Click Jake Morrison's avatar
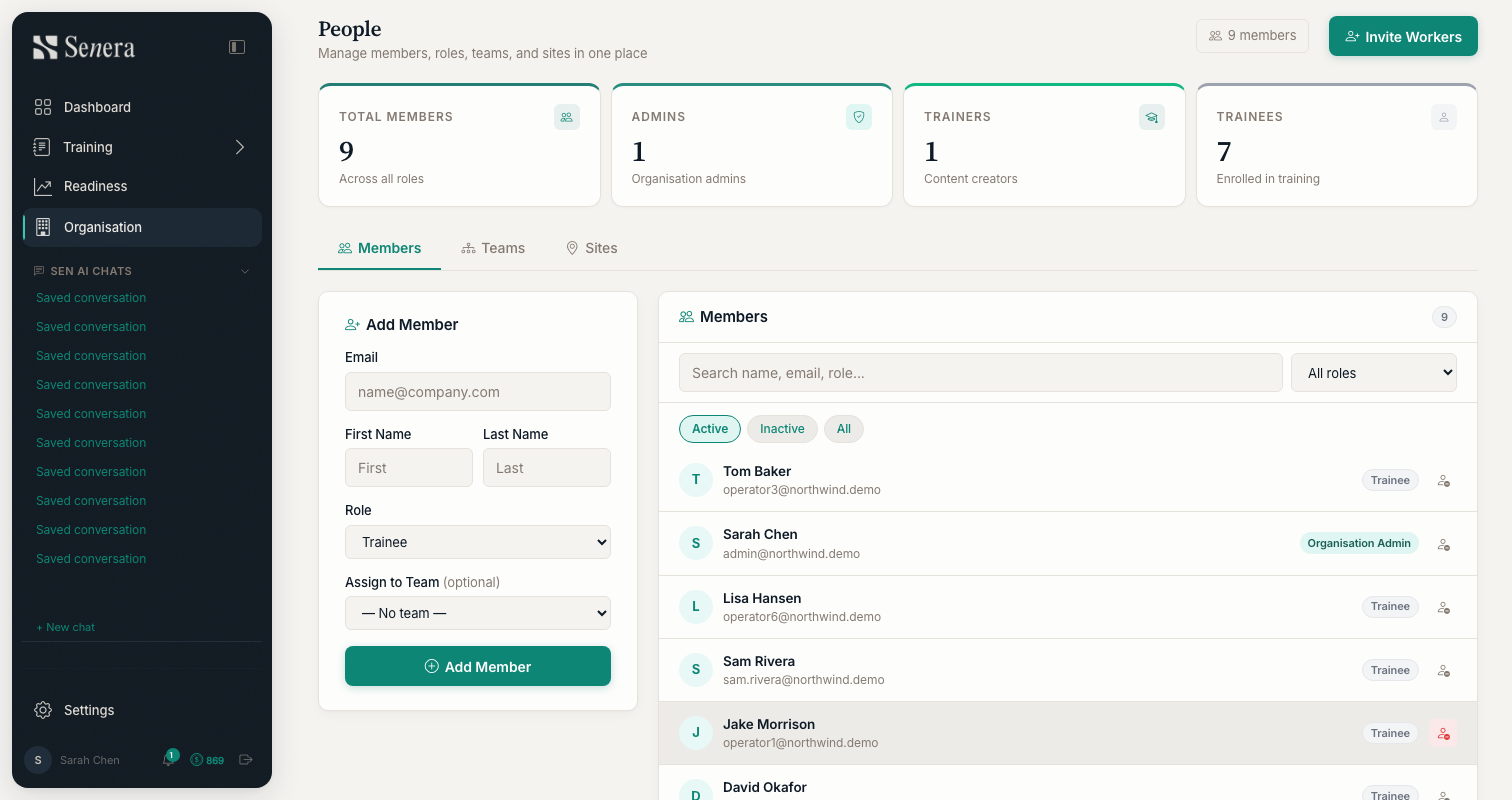This screenshot has height=800, width=1512. [x=696, y=733]
